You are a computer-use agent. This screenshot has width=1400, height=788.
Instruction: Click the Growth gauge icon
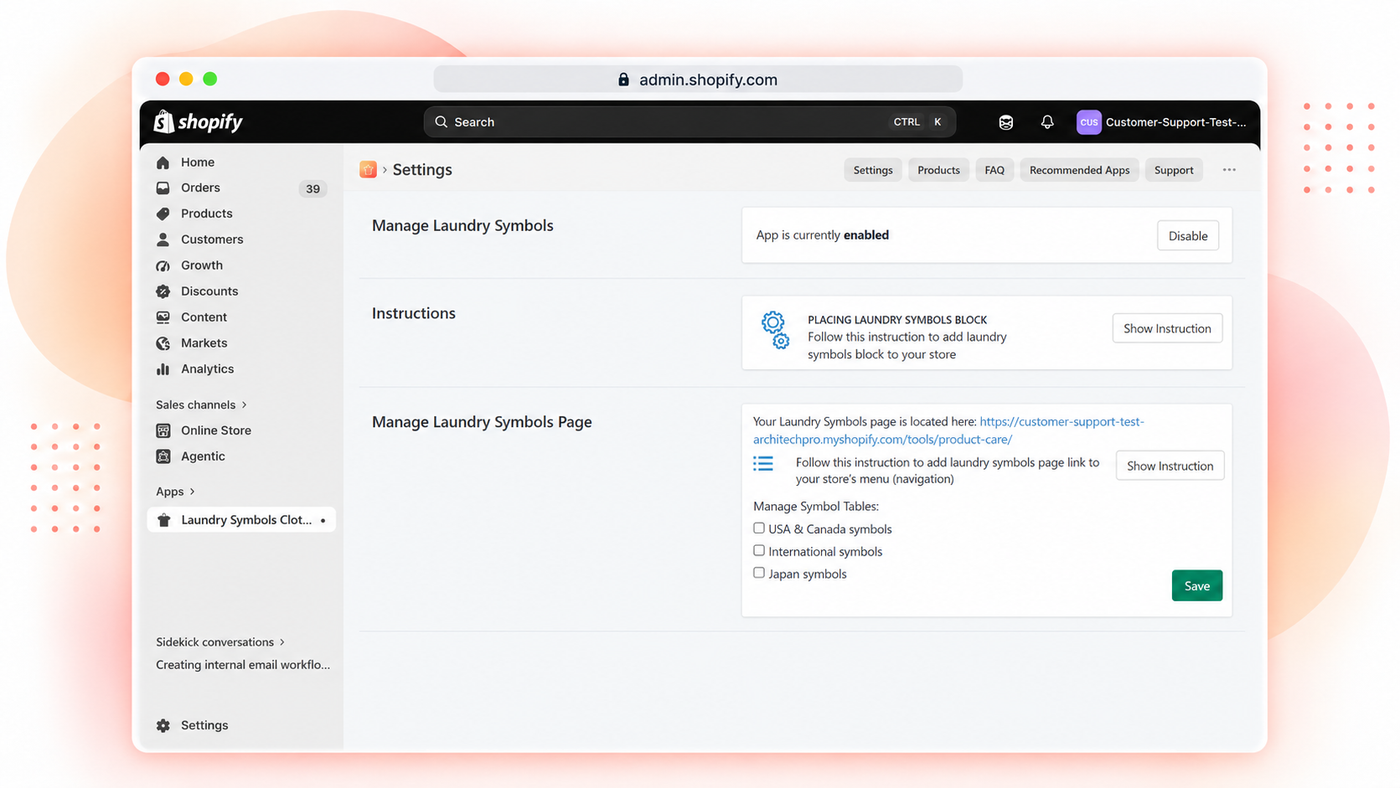coord(163,266)
